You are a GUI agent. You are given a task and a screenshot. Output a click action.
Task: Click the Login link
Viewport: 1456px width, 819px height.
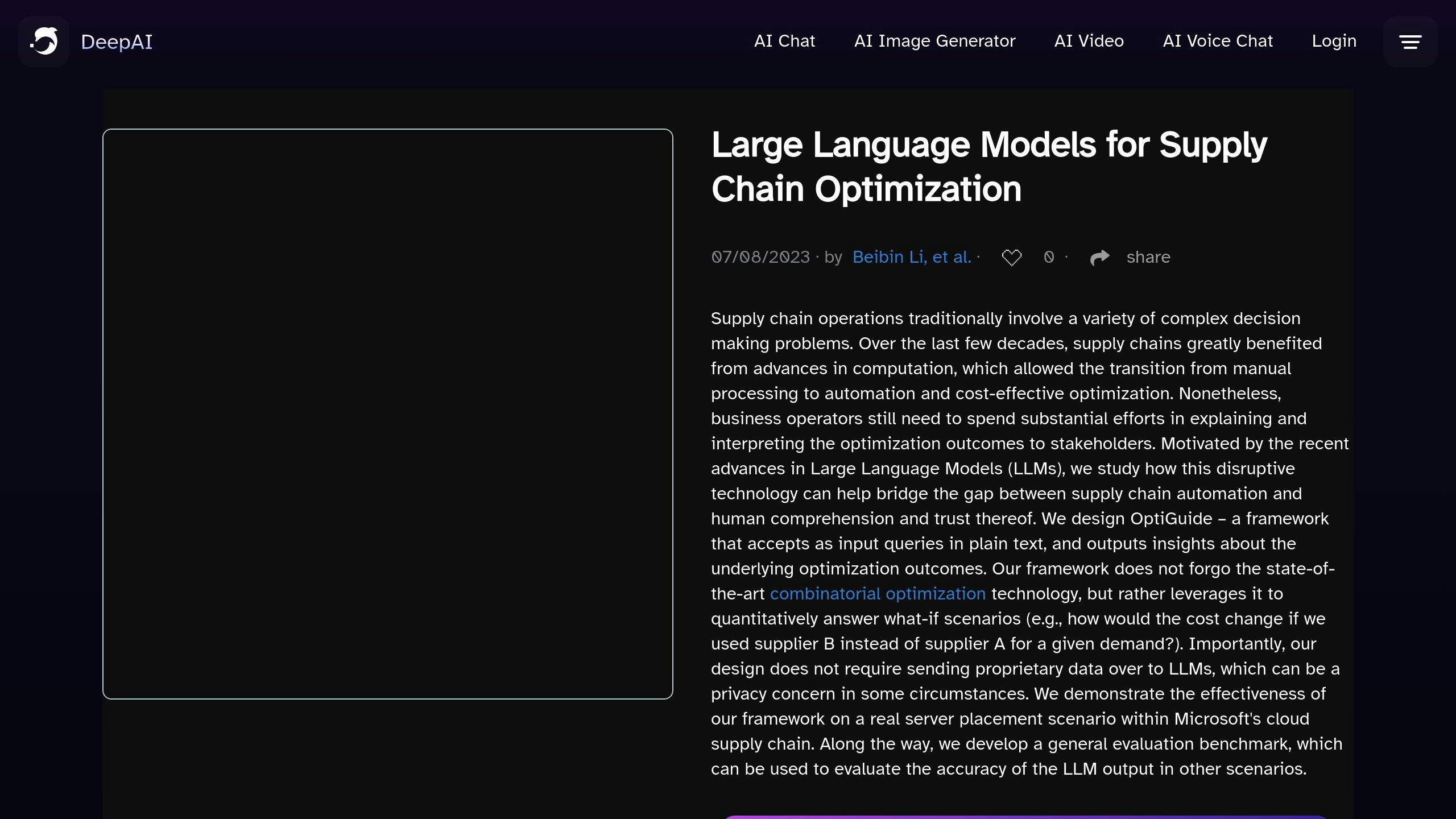click(1334, 41)
